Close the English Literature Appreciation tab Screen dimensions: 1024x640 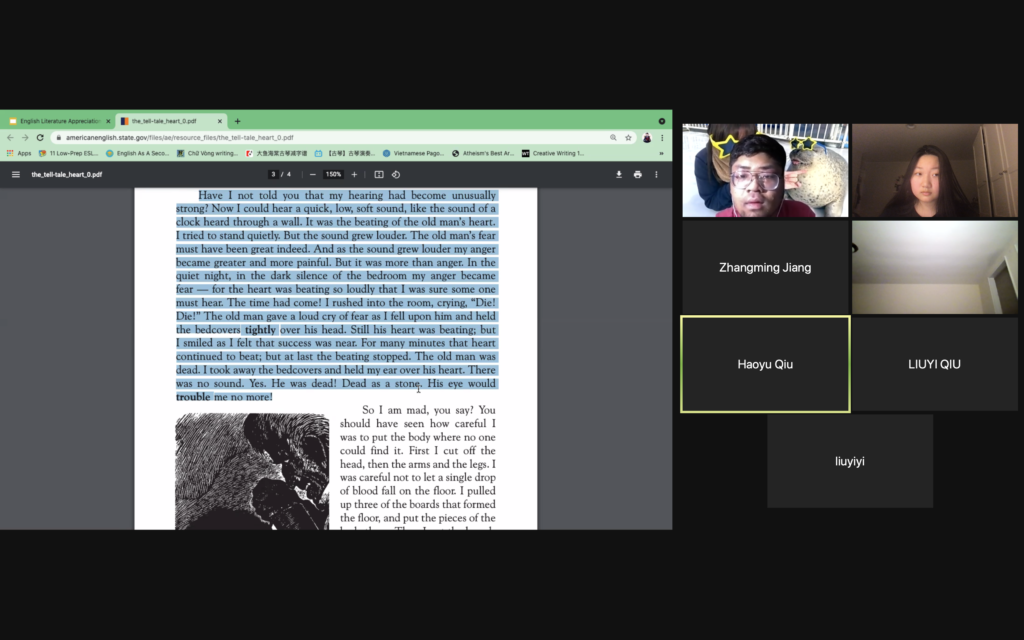pos(108,121)
